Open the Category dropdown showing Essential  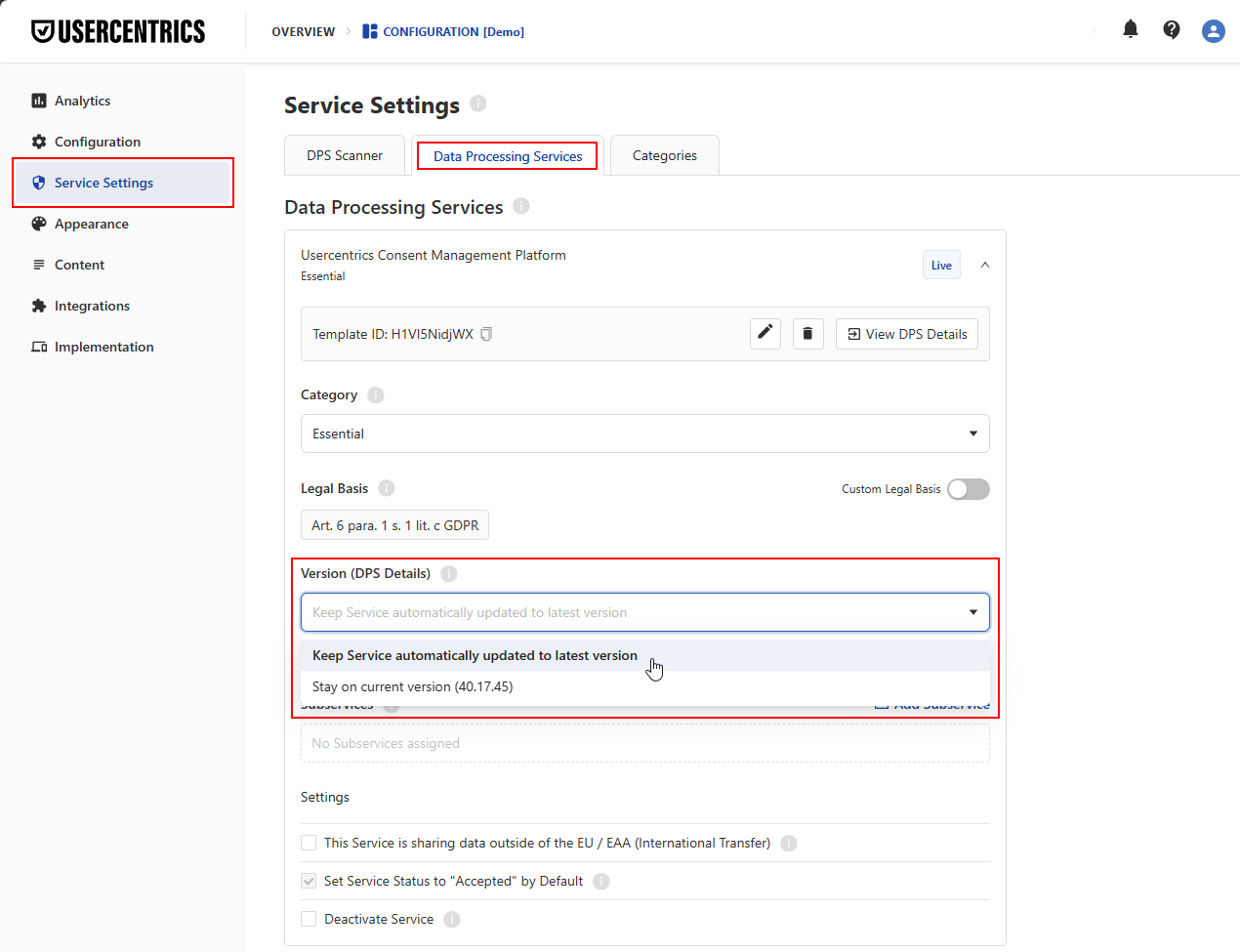pos(645,434)
